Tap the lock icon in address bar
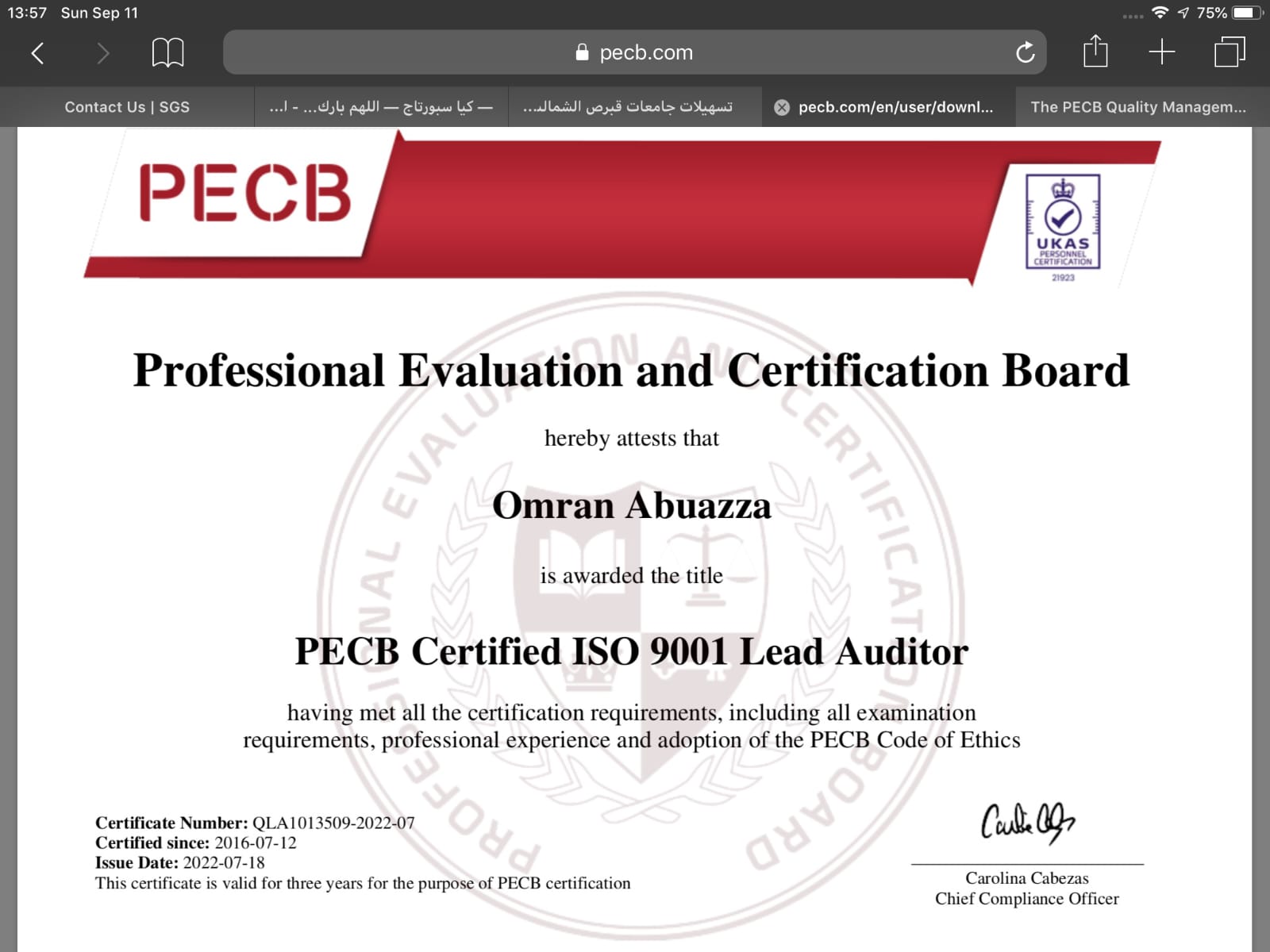The height and width of the screenshot is (952, 1270). [x=582, y=52]
